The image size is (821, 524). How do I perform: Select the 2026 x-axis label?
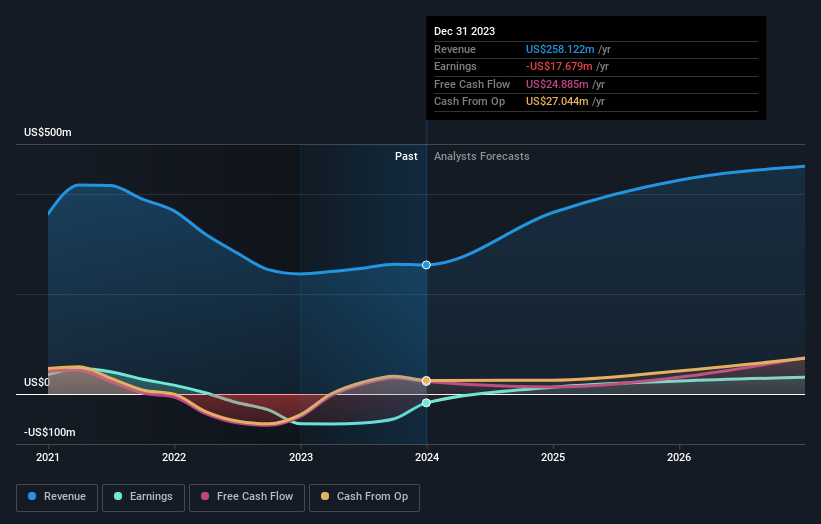pyautogui.click(x=679, y=458)
